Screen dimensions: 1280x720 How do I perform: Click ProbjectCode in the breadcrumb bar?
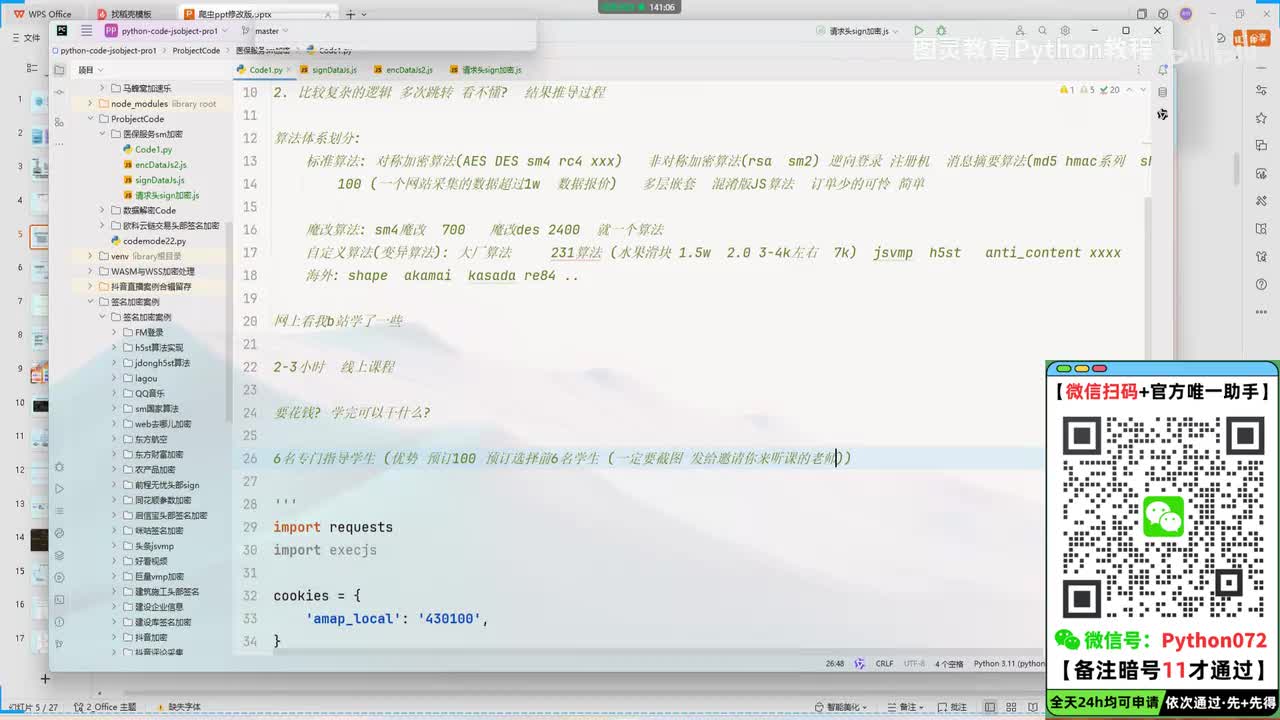coord(196,50)
